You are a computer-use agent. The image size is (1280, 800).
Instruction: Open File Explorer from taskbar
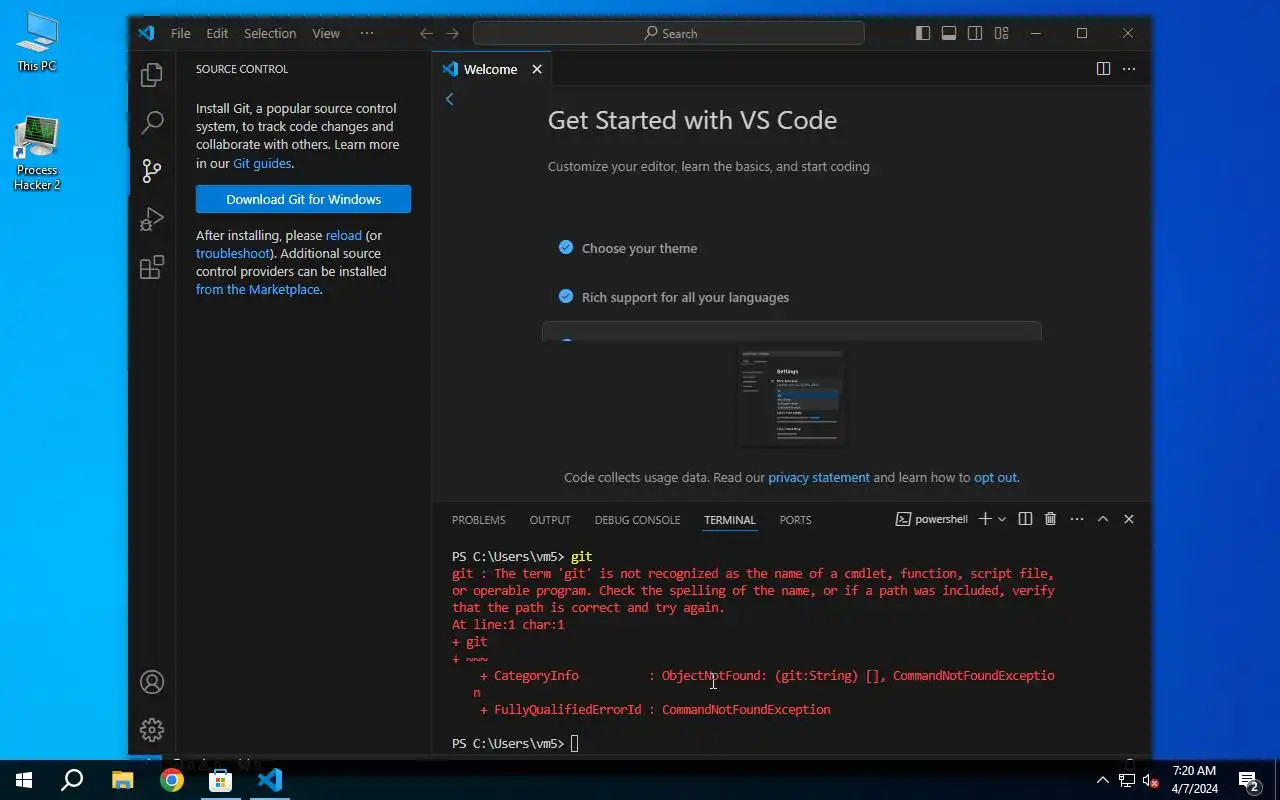tap(122, 780)
